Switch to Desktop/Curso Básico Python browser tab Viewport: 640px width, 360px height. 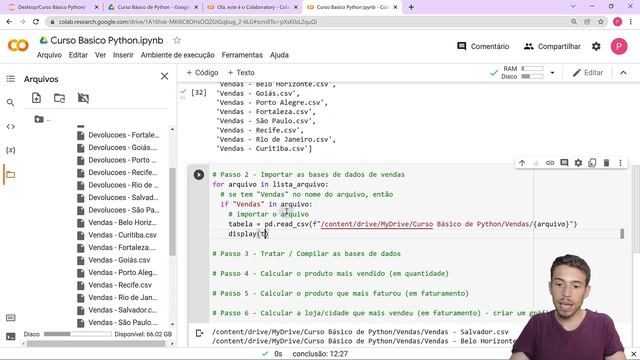point(52,7)
